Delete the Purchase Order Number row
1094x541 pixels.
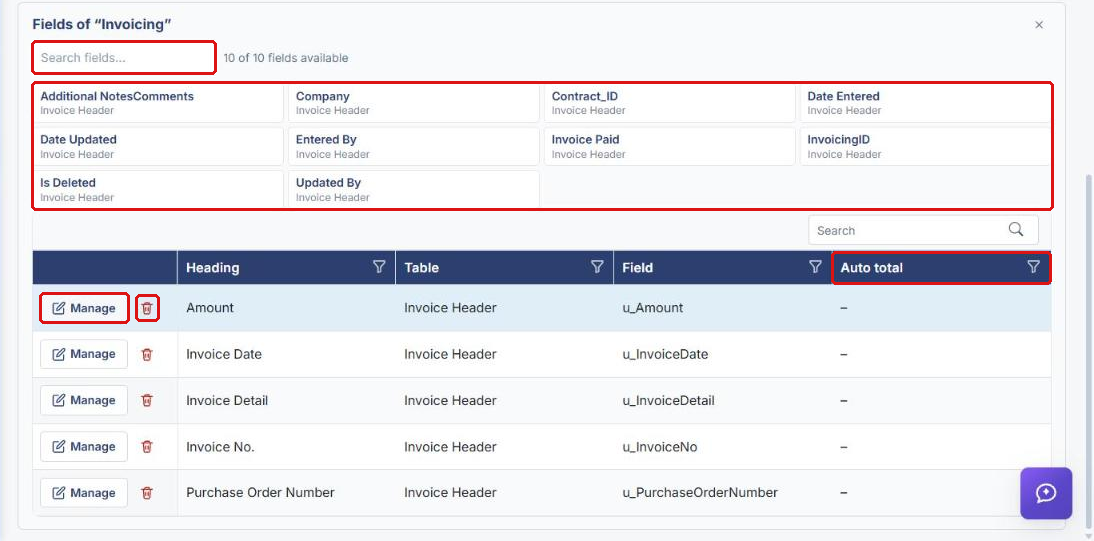pos(147,492)
